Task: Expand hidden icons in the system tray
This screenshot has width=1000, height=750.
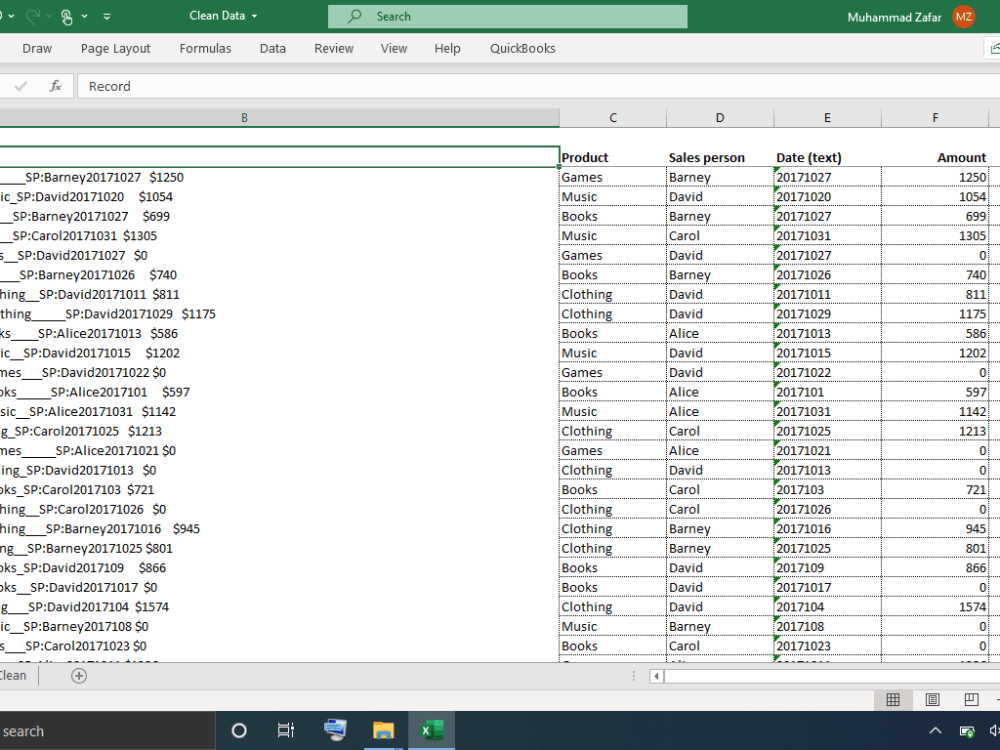Action: (x=935, y=730)
